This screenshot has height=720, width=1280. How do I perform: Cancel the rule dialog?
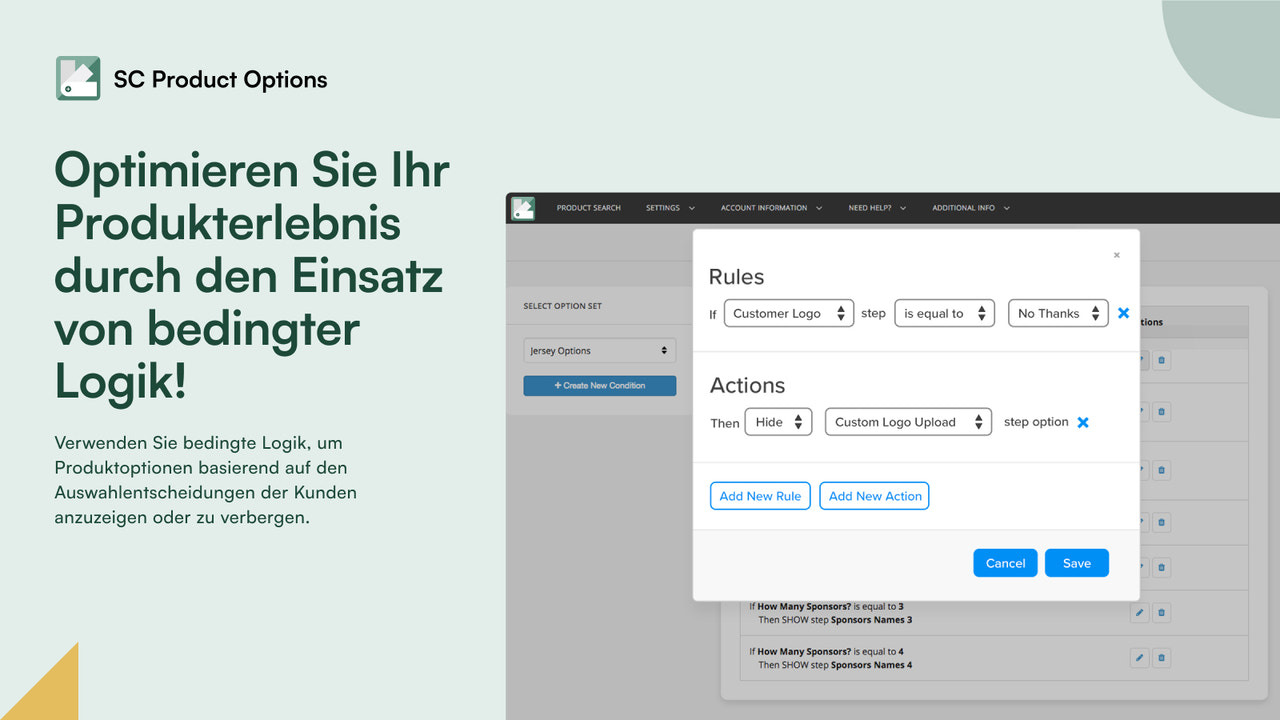click(1005, 563)
